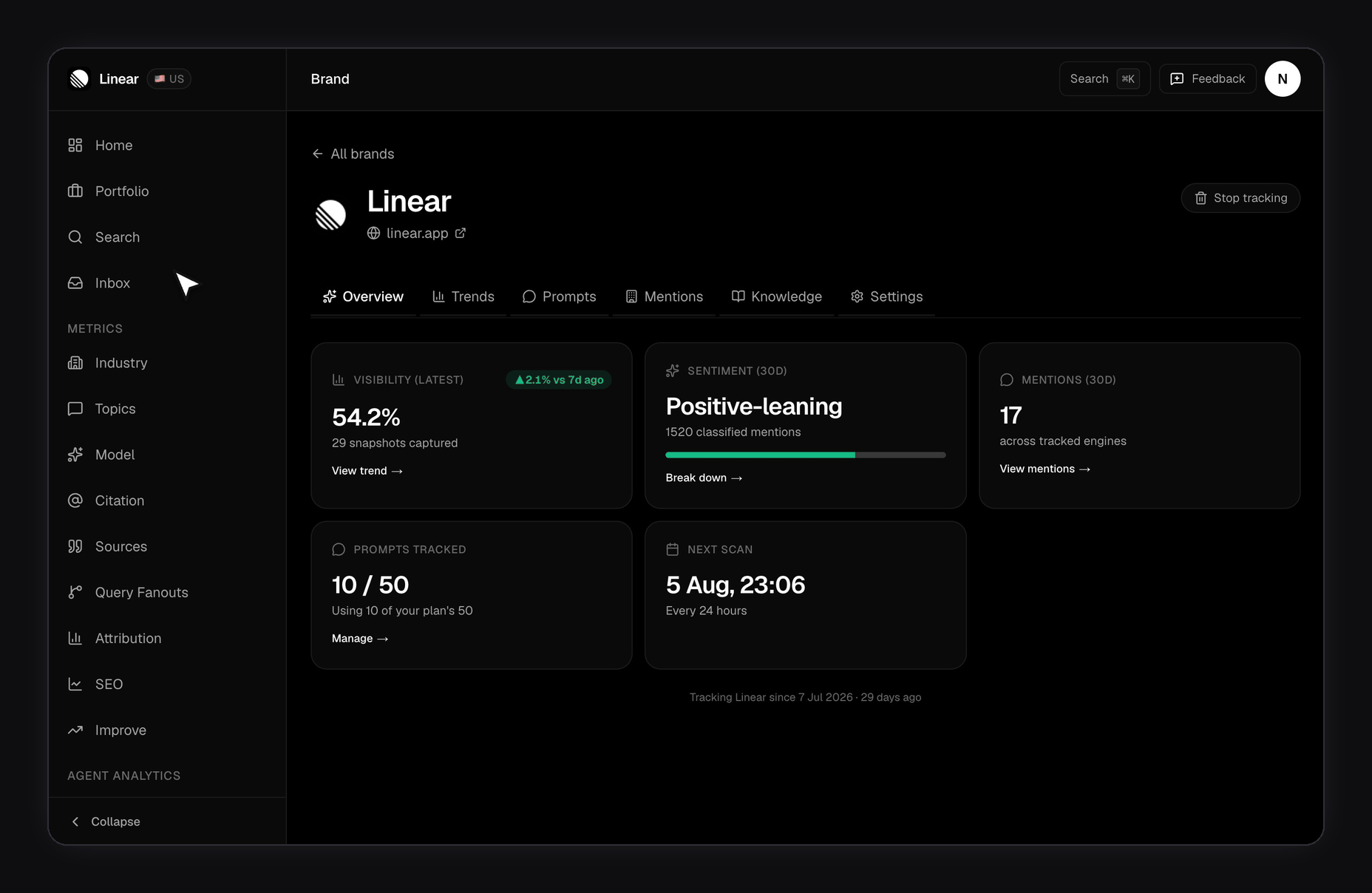Click the Citation at-sign icon
Screen dimensions: 1372x893
coord(75,500)
